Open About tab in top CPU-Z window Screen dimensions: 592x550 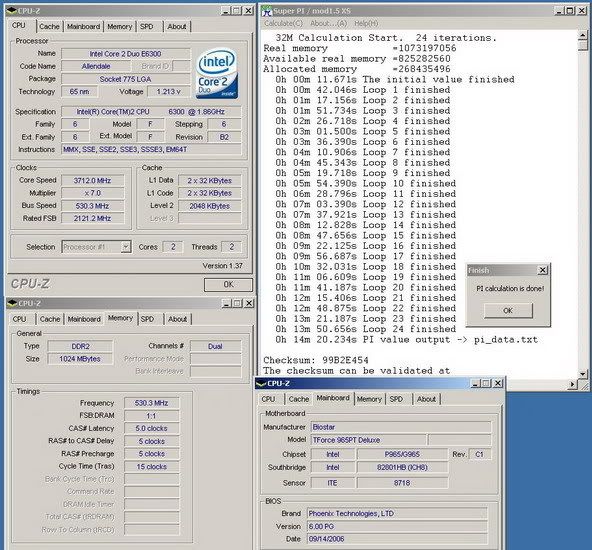pyautogui.click(x=177, y=26)
